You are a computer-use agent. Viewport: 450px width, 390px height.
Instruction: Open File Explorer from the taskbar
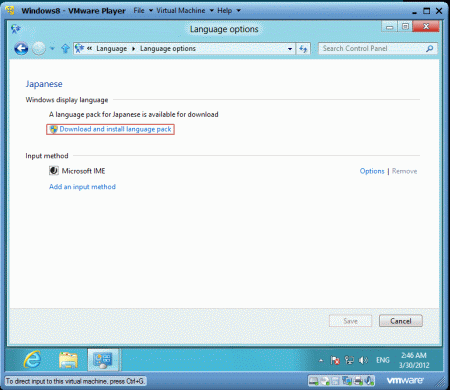(68, 360)
